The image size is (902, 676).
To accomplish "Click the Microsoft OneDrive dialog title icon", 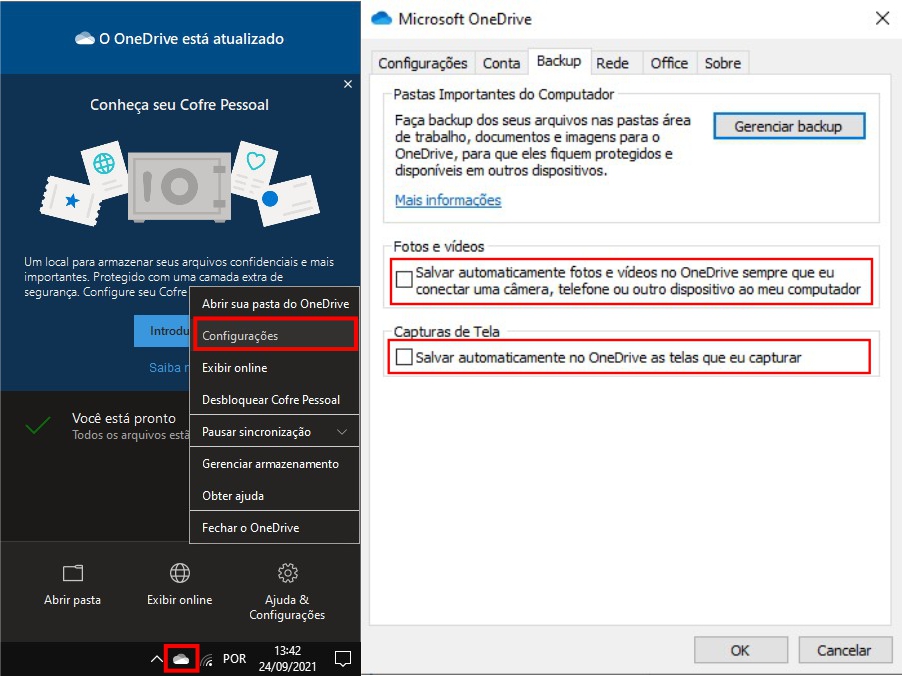I will pos(381,18).
